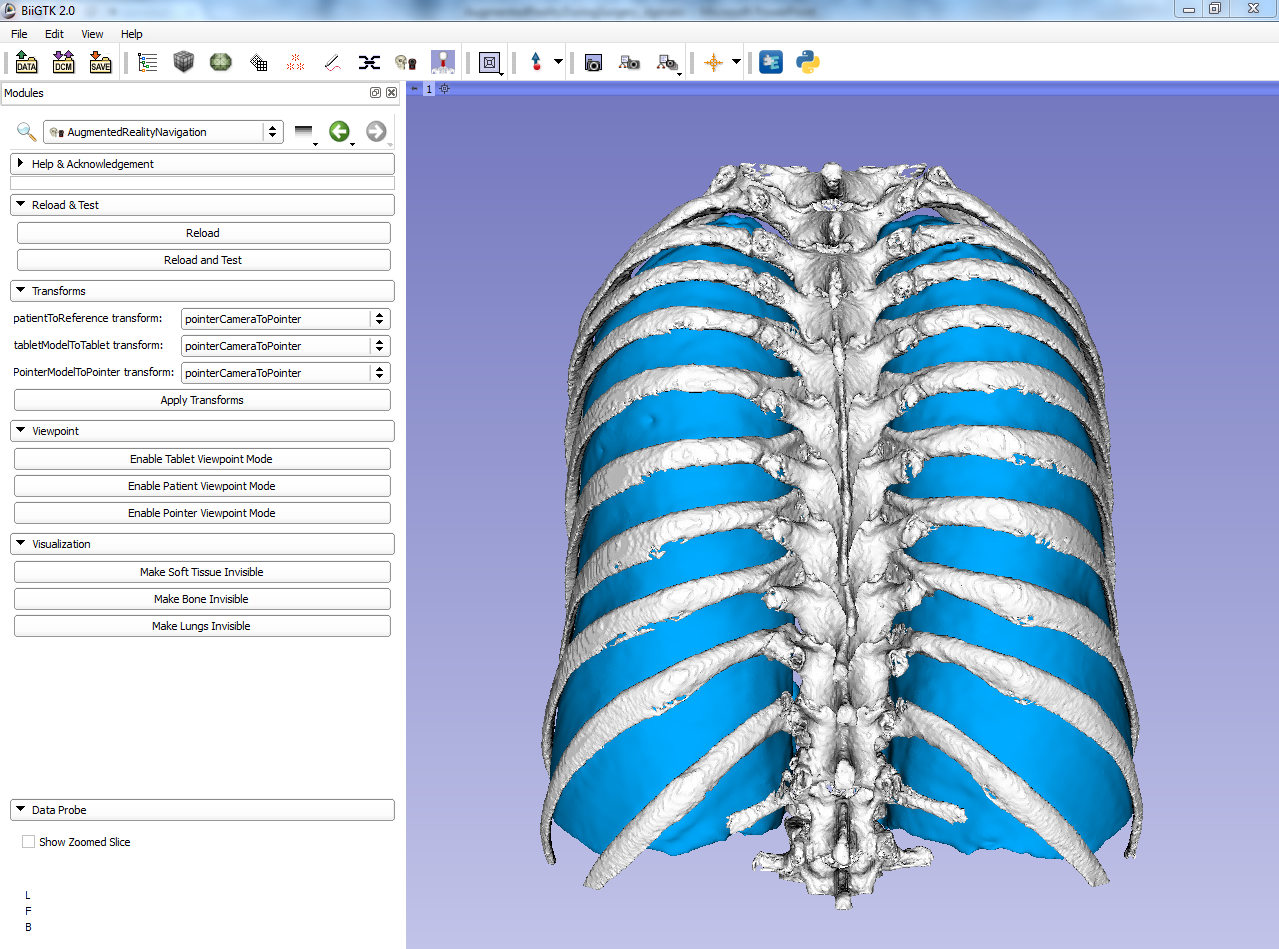Toggle the crosshair icon in toolbar

[713, 63]
